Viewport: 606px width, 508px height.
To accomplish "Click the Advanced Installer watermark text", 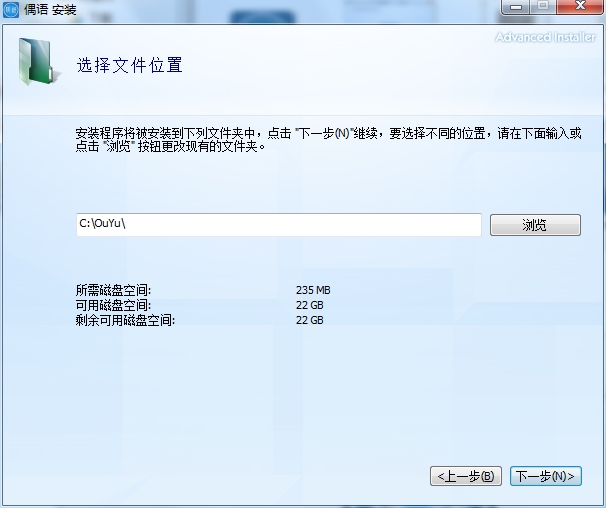I will click(545, 37).
